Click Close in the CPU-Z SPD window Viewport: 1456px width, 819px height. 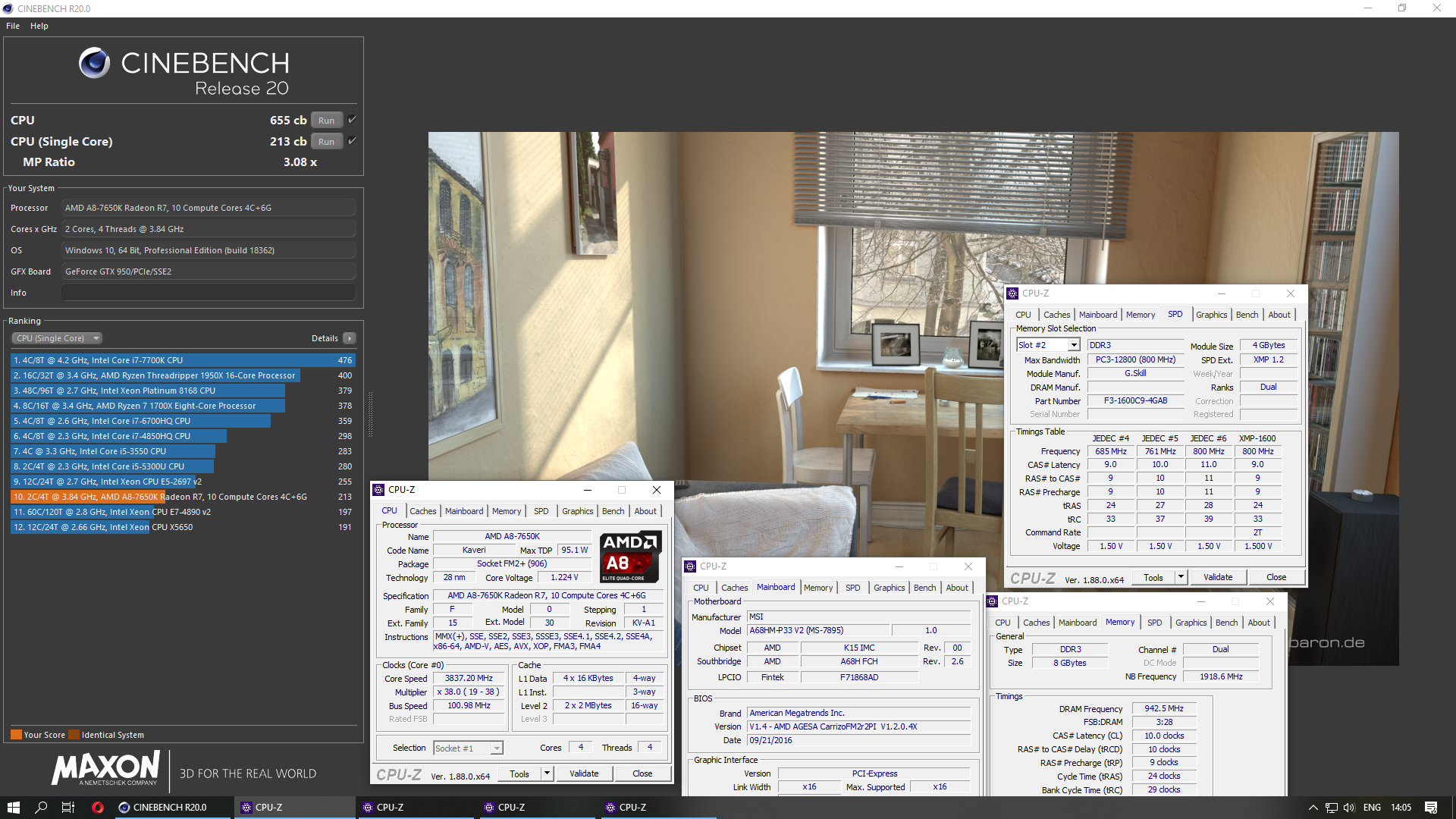click(1276, 577)
